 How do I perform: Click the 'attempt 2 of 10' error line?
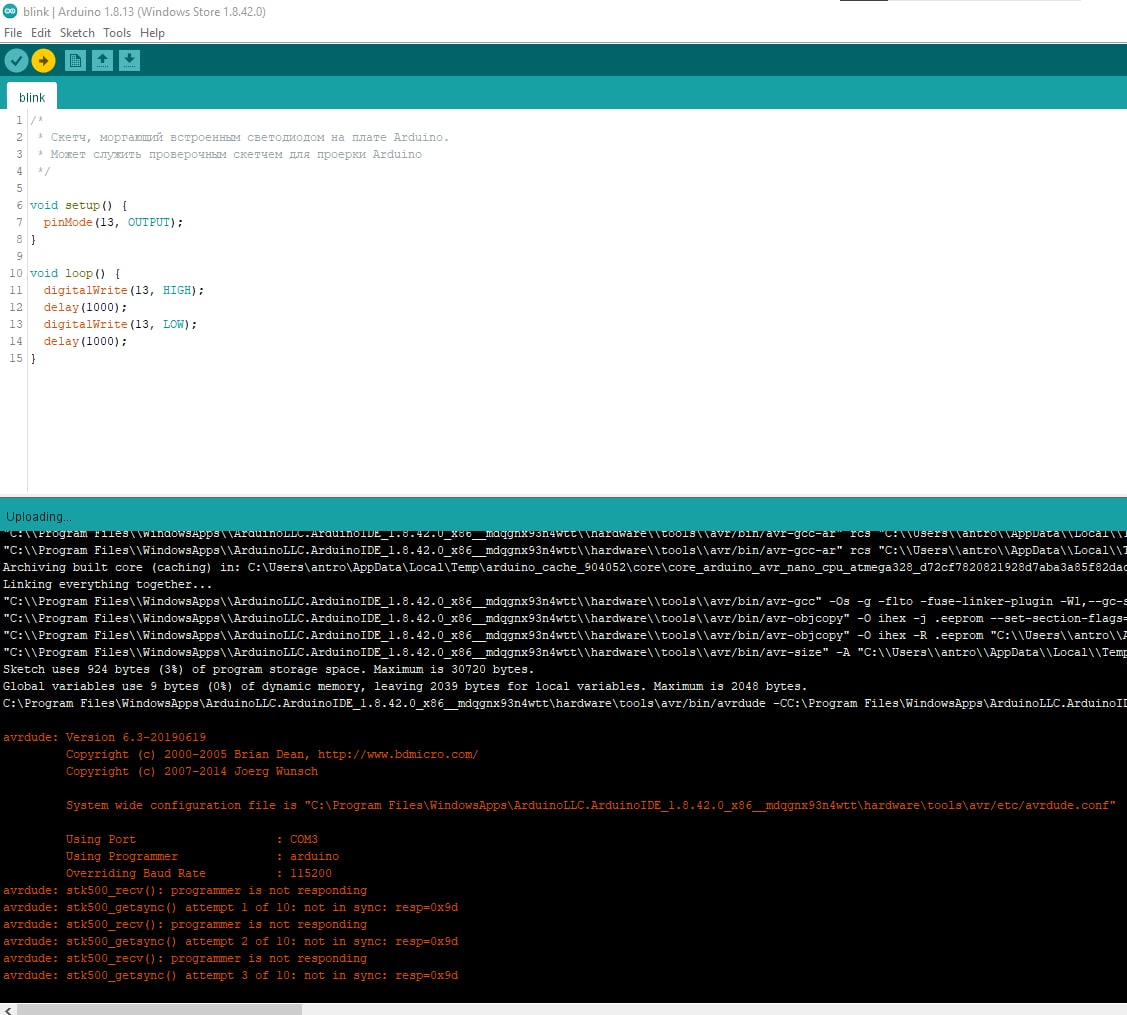[x=231, y=942]
